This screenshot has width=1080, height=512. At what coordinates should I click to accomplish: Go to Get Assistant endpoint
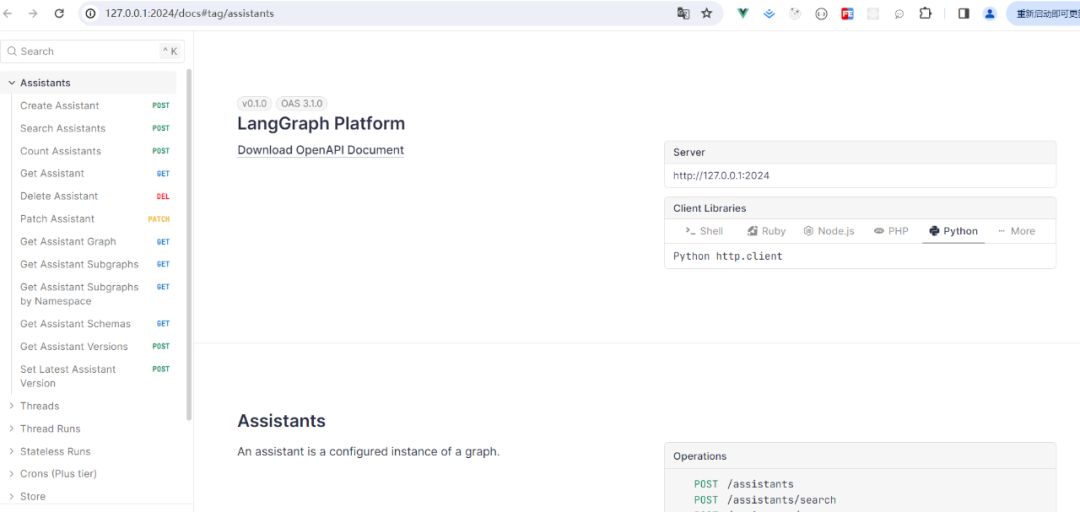(94, 173)
